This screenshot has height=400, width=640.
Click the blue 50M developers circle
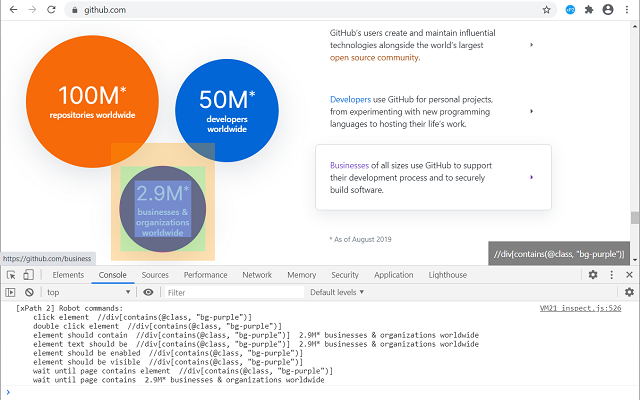pyautogui.click(x=227, y=110)
